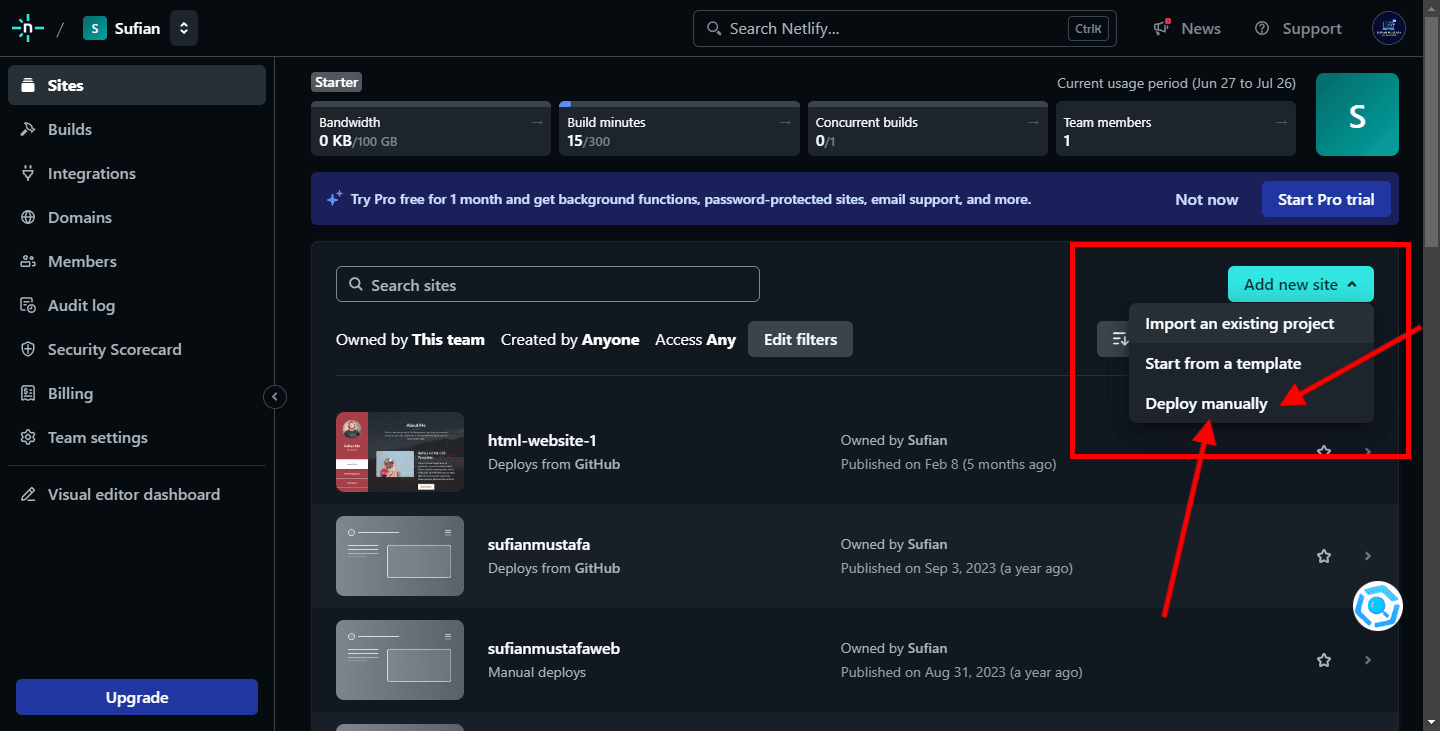Image resolution: width=1440 pixels, height=731 pixels.
Task: Open Domains in the sidebar
Action: tap(137, 217)
